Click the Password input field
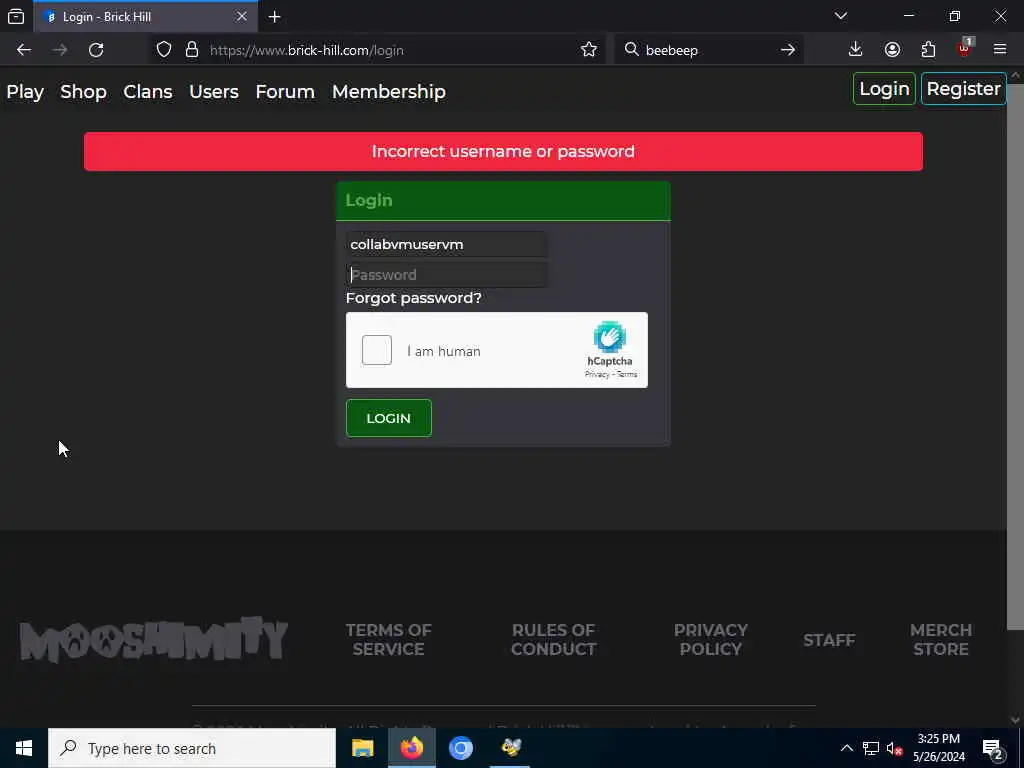 point(447,275)
